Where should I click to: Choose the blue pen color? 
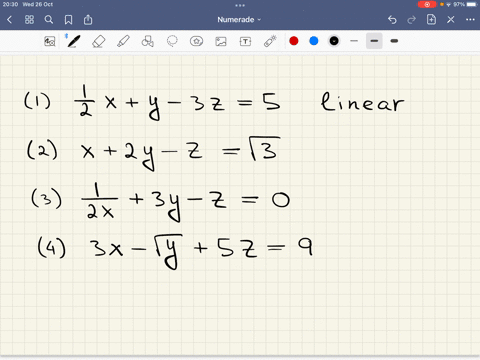point(314,41)
